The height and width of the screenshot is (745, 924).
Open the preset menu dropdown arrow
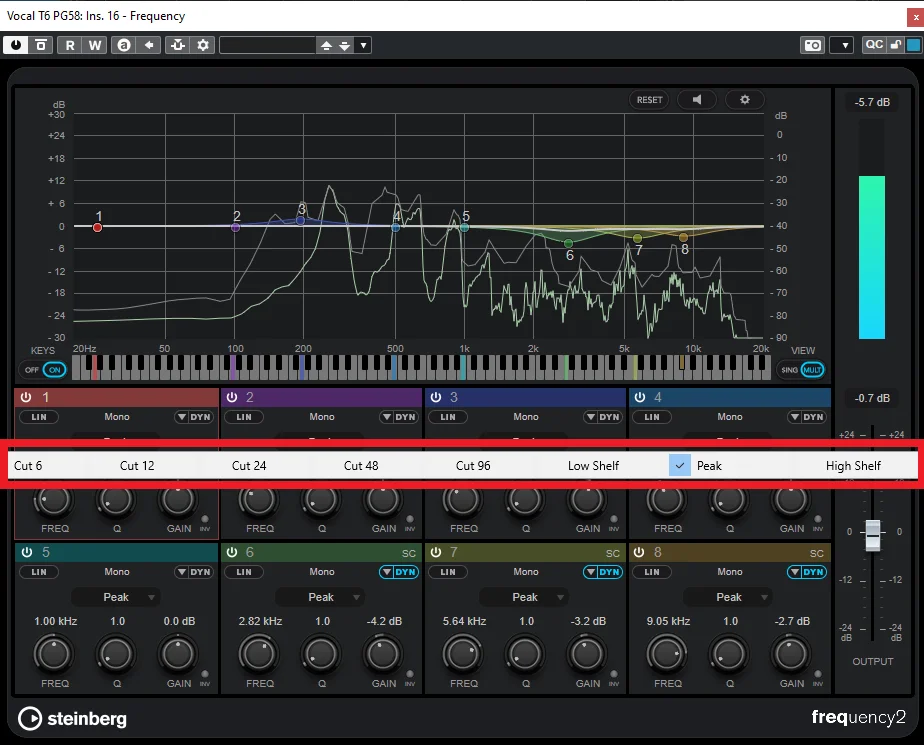click(364, 45)
